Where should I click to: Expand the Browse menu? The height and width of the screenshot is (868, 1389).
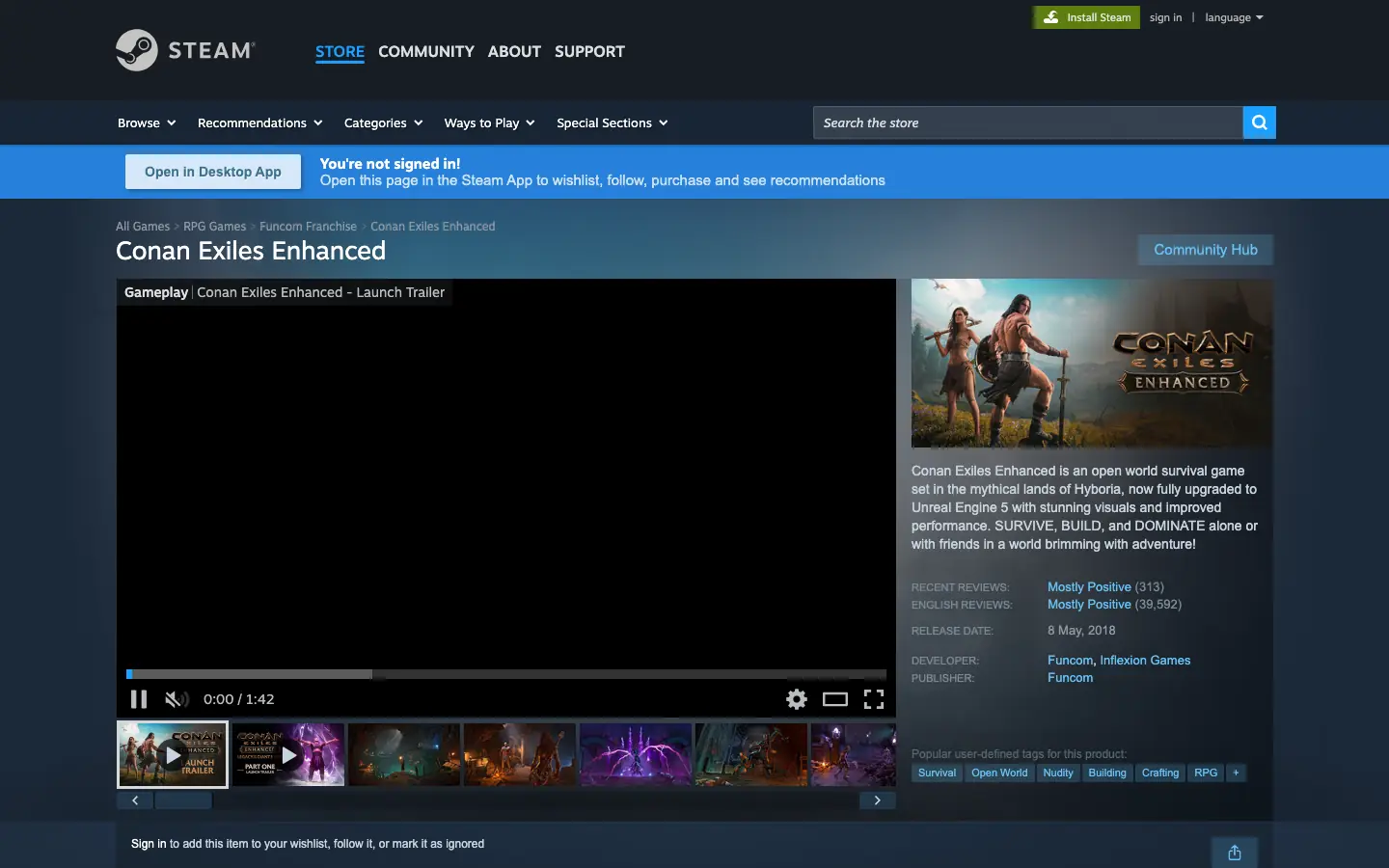[147, 122]
